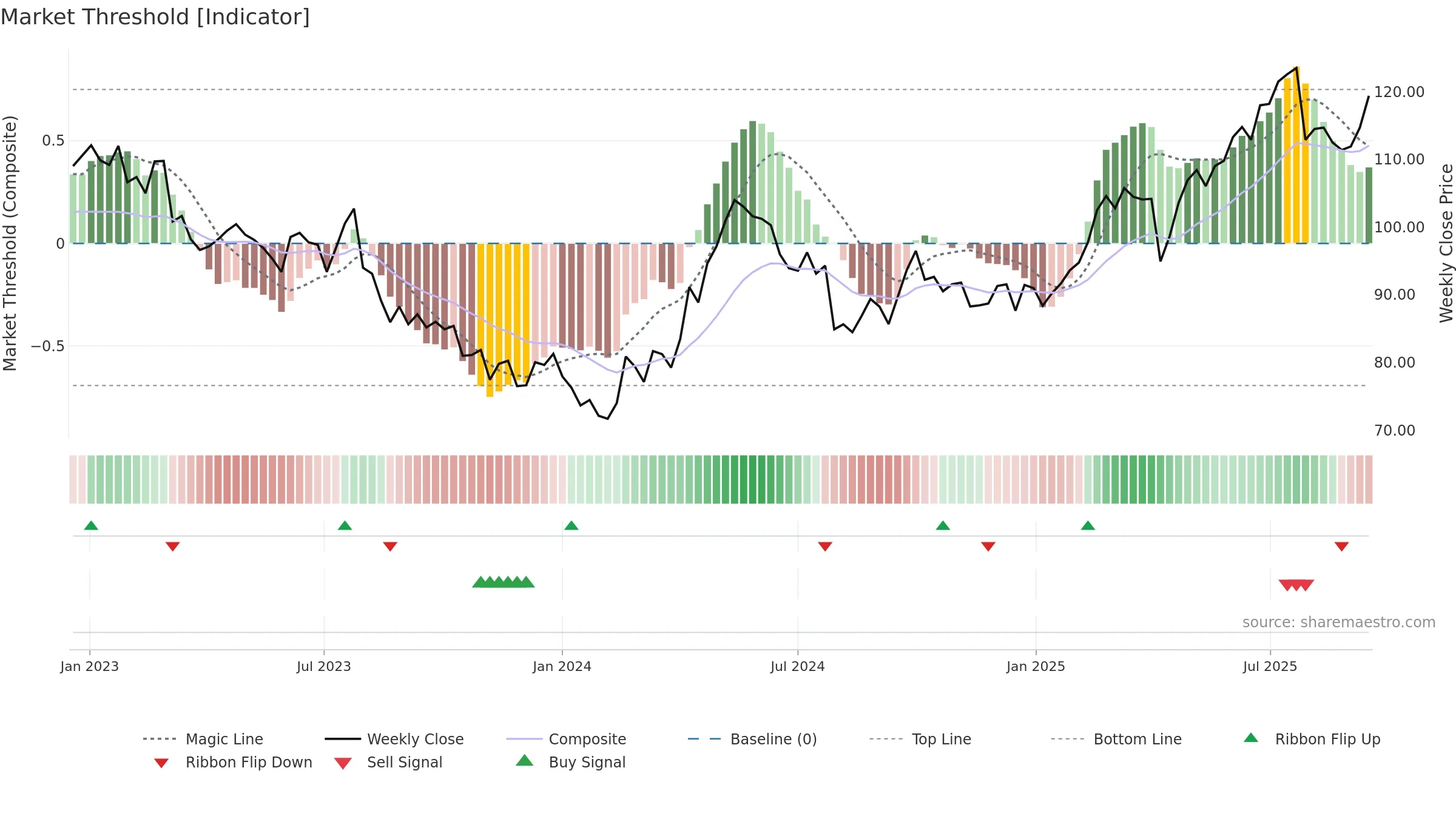Image resolution: width=1456 pixels, height=819 pixels.
Task: Toggle the Ribbon Flip Up legend entry
Action: click(1312, 739)
